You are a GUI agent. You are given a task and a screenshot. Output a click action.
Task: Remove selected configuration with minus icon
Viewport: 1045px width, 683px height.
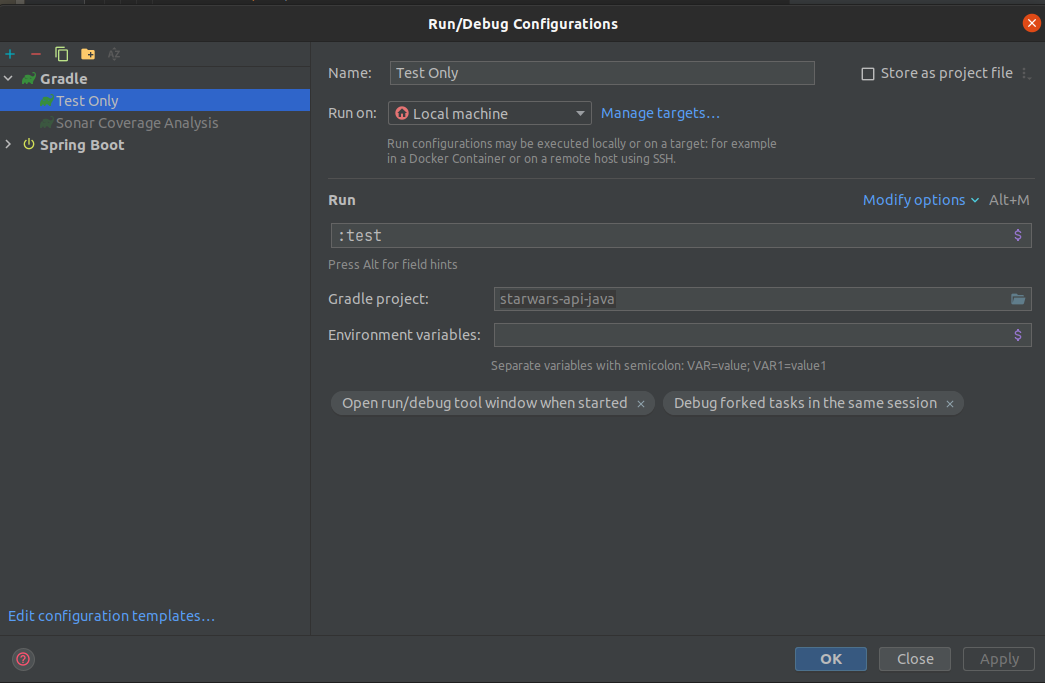click(x=36, y=54)
